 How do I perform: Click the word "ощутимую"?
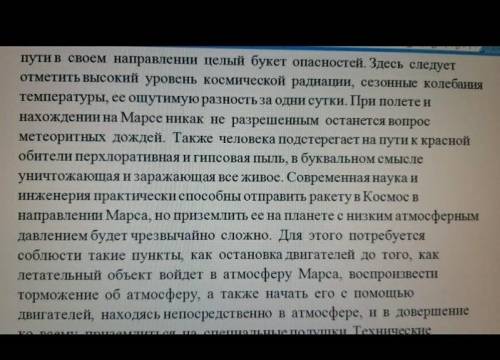pos(164,99)
